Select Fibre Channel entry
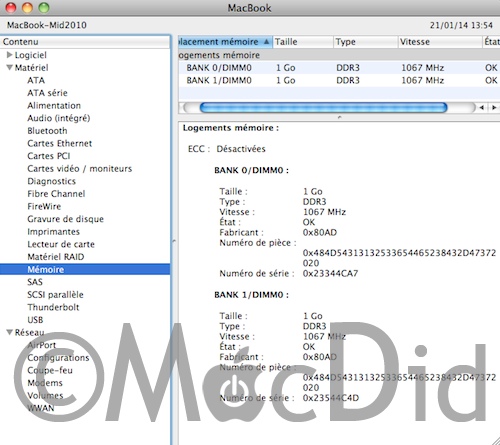 56,194
